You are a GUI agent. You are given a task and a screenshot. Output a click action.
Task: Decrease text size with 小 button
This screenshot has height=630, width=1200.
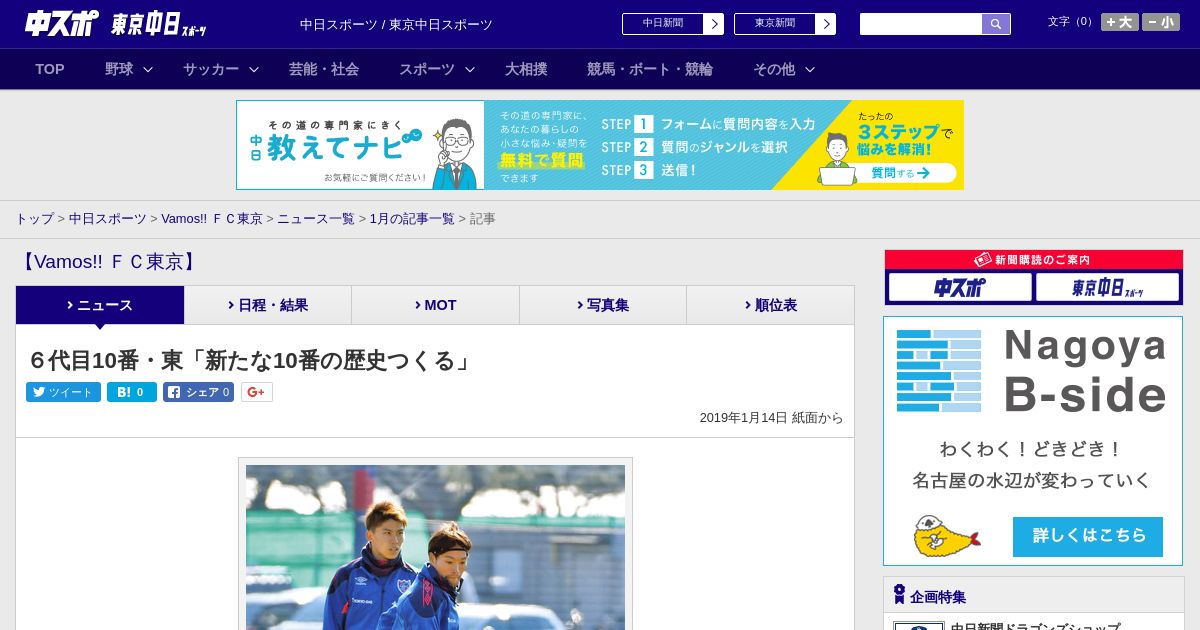pyautogui.click(x=1161, y=22)
